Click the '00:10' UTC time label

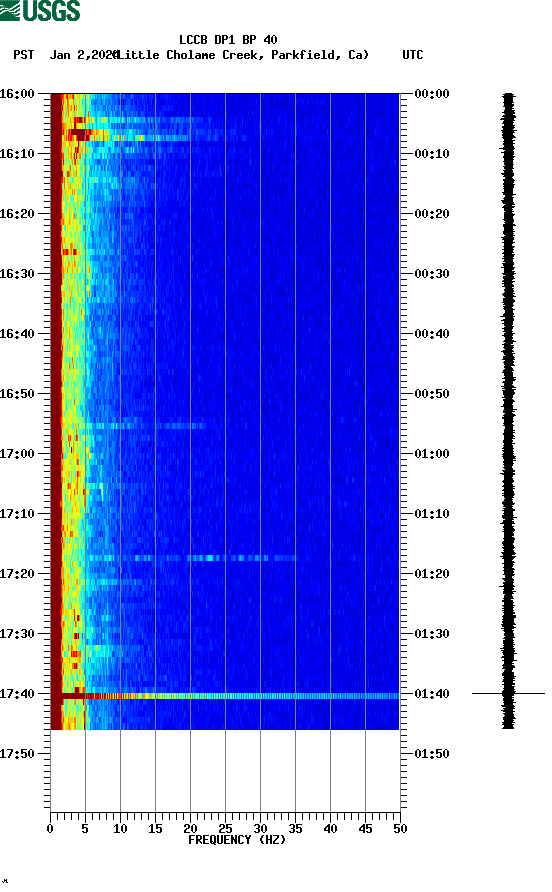coord(432,154)
